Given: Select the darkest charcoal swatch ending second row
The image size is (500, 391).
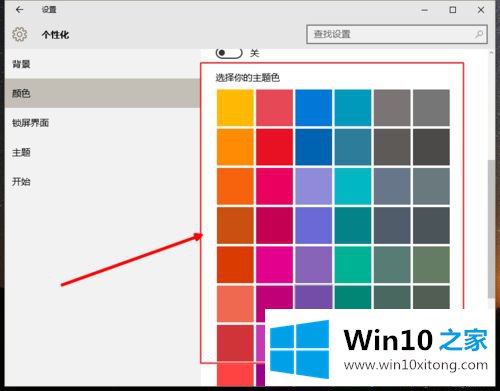Looking at the screenshot, I should click(431, 147).
